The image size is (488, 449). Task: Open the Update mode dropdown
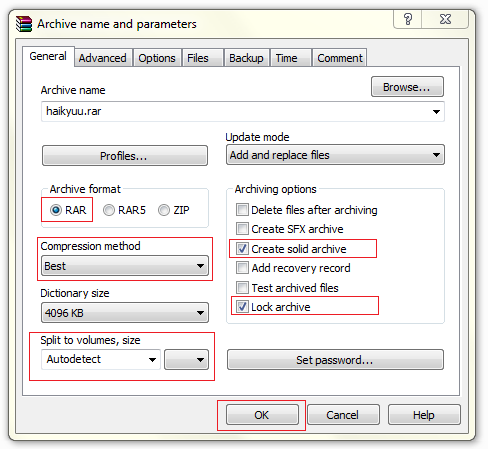pyautogui.click(x=335, y=155)
